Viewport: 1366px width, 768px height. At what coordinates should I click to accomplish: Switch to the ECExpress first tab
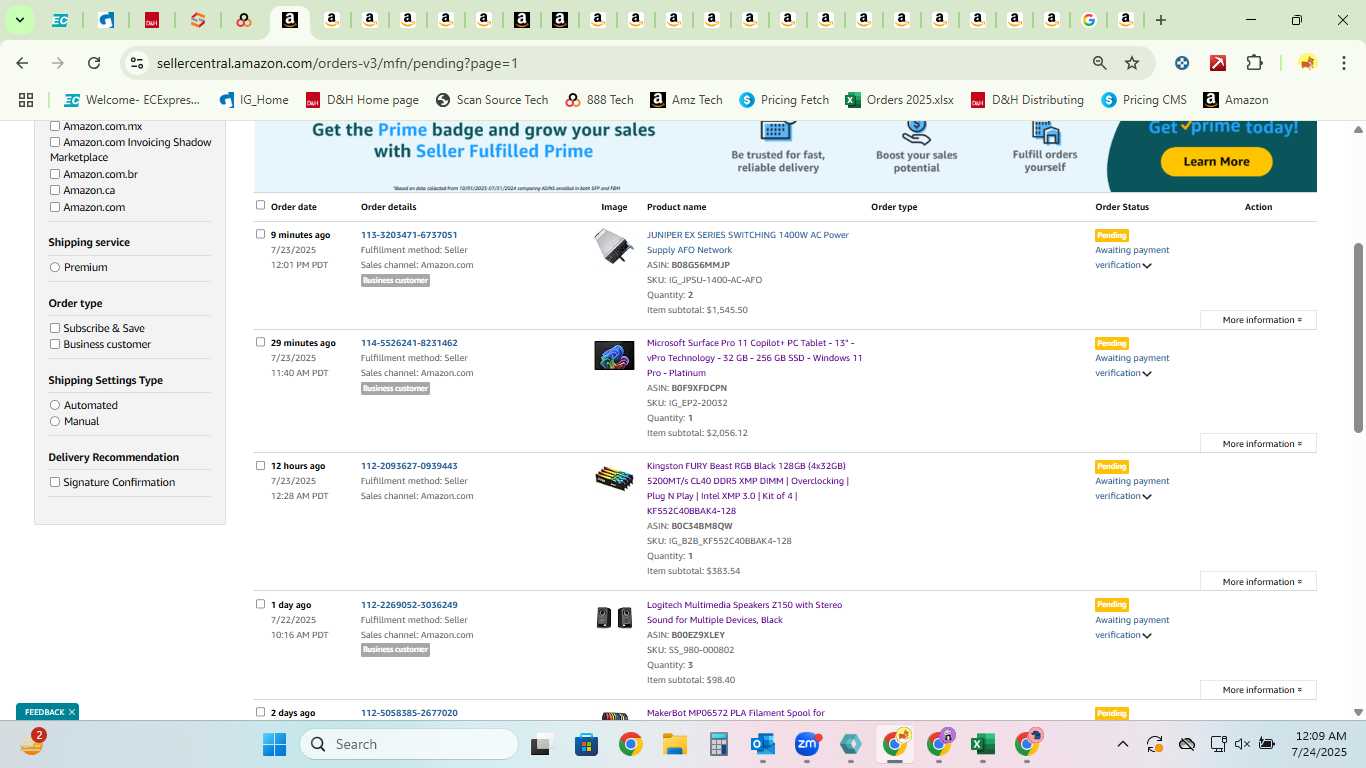click(60, 20)
